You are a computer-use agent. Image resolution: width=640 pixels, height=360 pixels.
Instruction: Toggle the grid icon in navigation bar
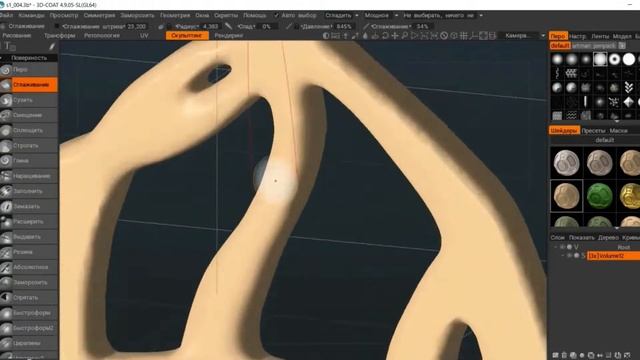click(464, 36)
